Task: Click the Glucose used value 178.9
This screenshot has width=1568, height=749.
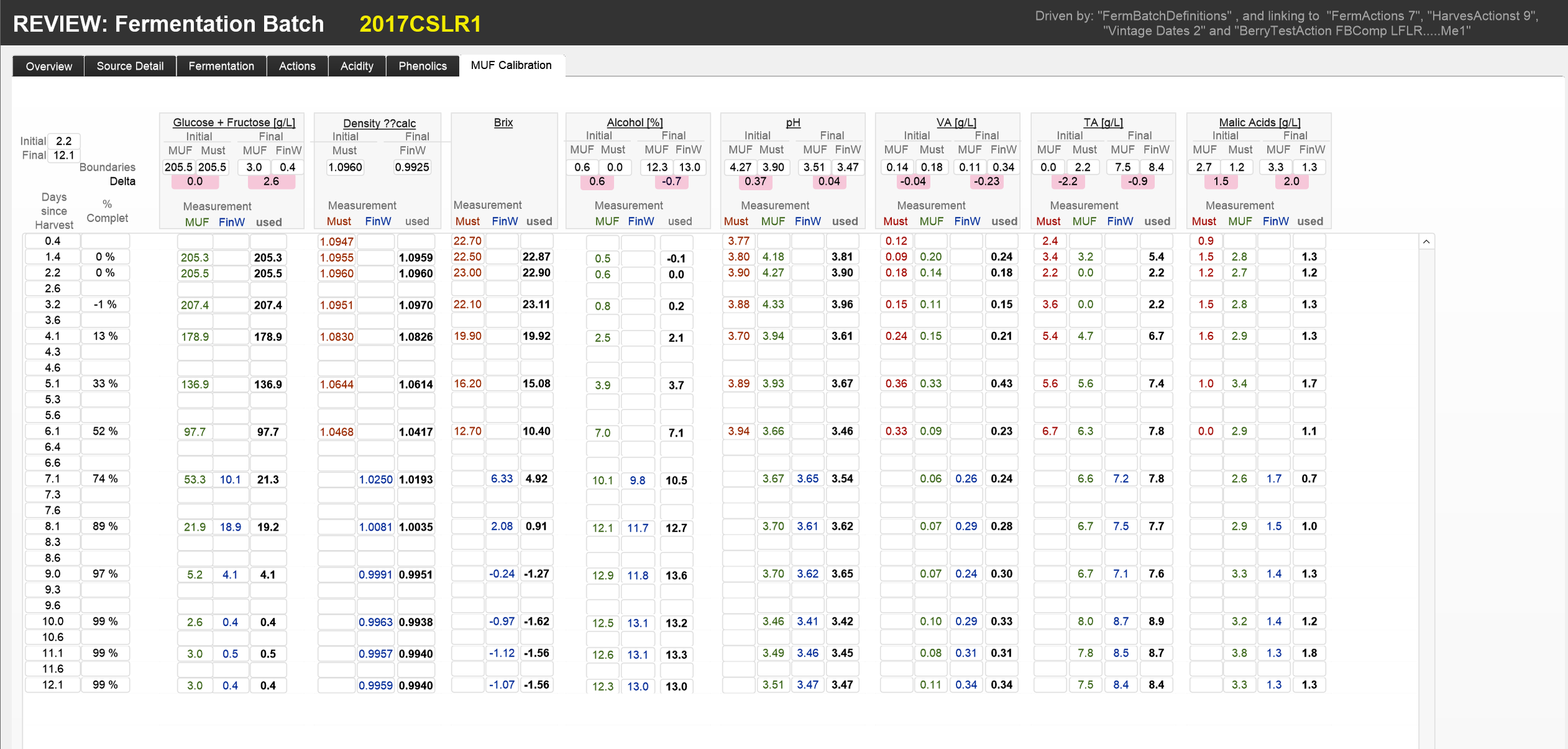Action: (268, 337)
